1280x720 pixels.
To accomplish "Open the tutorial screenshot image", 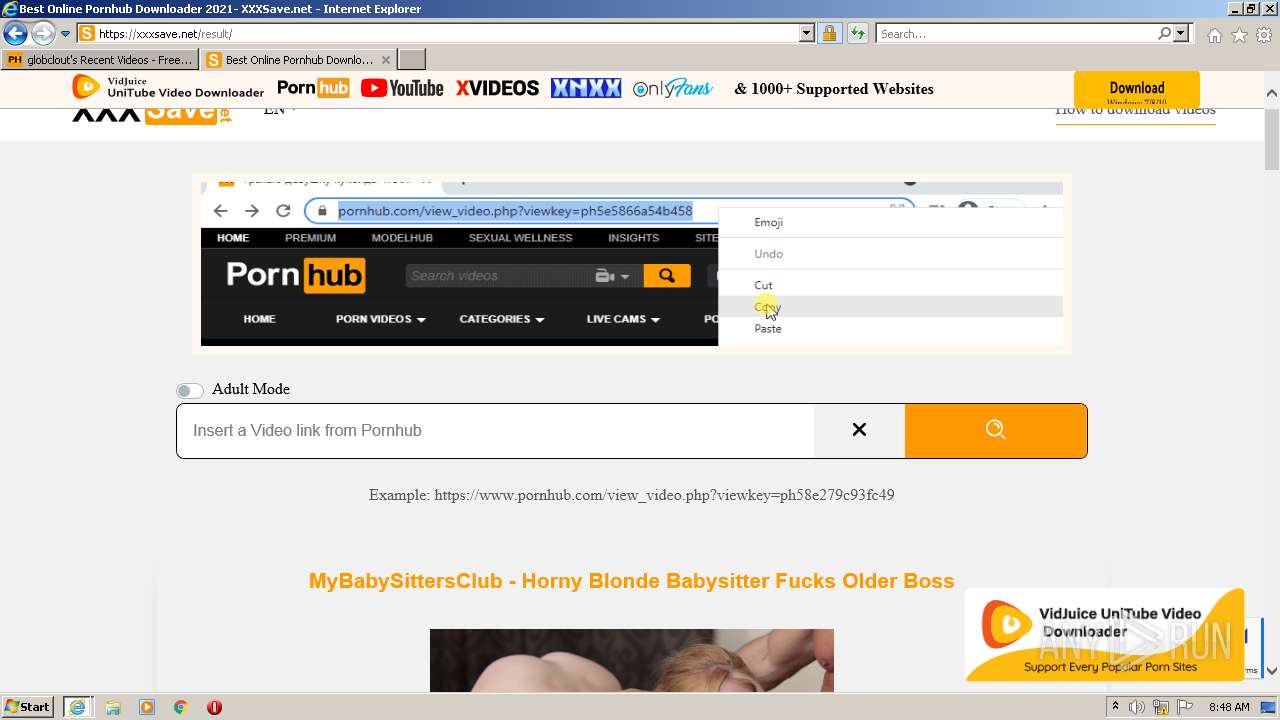I will [x=631, y=264].
